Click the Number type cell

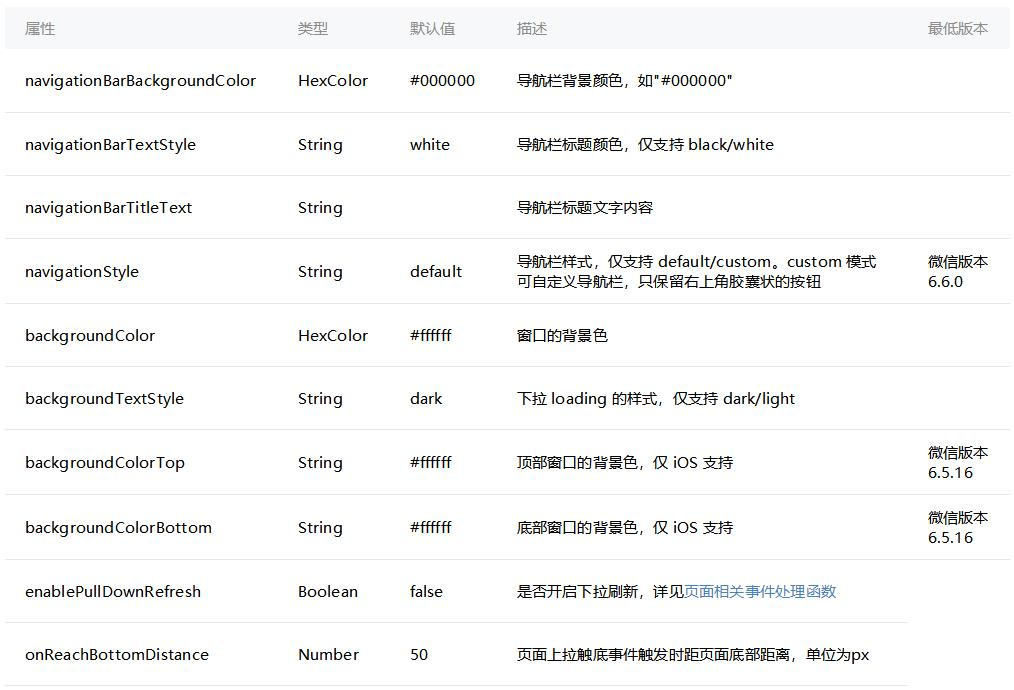tap(329, 654)
